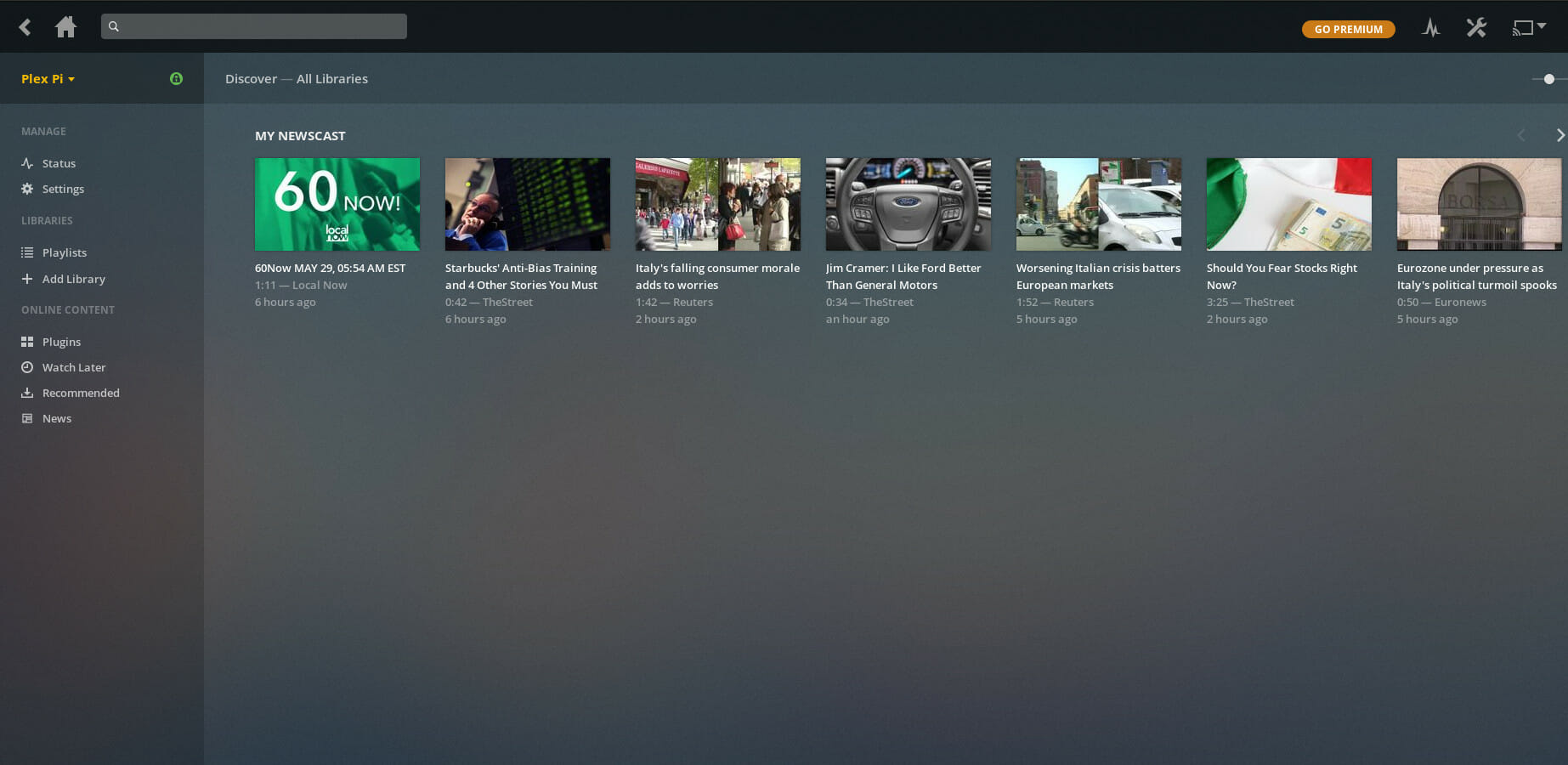The height and width of the screenshot is (765, 1568).
Task: Play the Ford steering wheel thumbnail
Action: click(909, 204)
